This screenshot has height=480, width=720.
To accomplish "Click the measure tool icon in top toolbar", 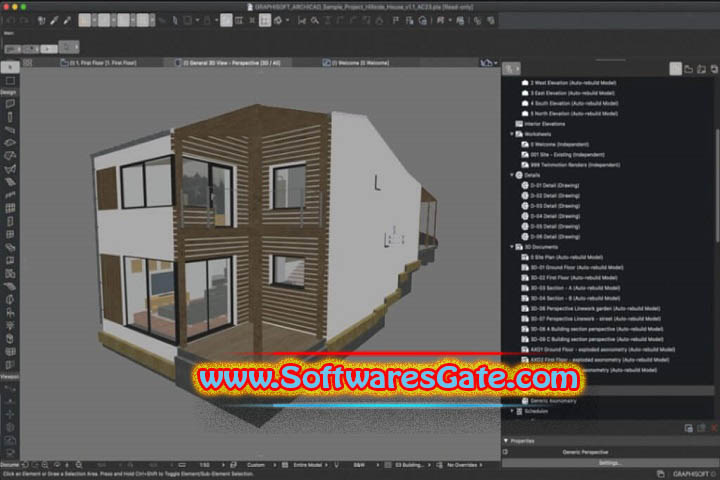I will click(302, 20).
